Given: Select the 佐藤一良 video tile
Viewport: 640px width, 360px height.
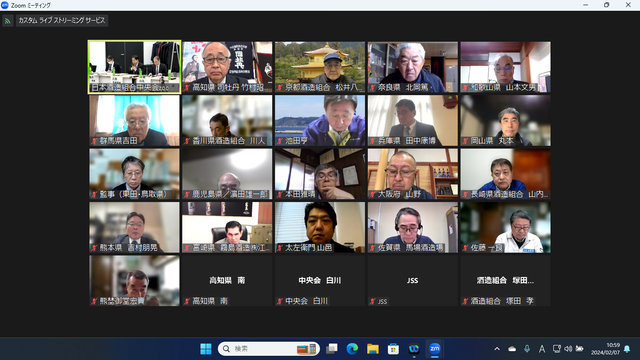Looking at the screenshot, I should pos(505,227).
